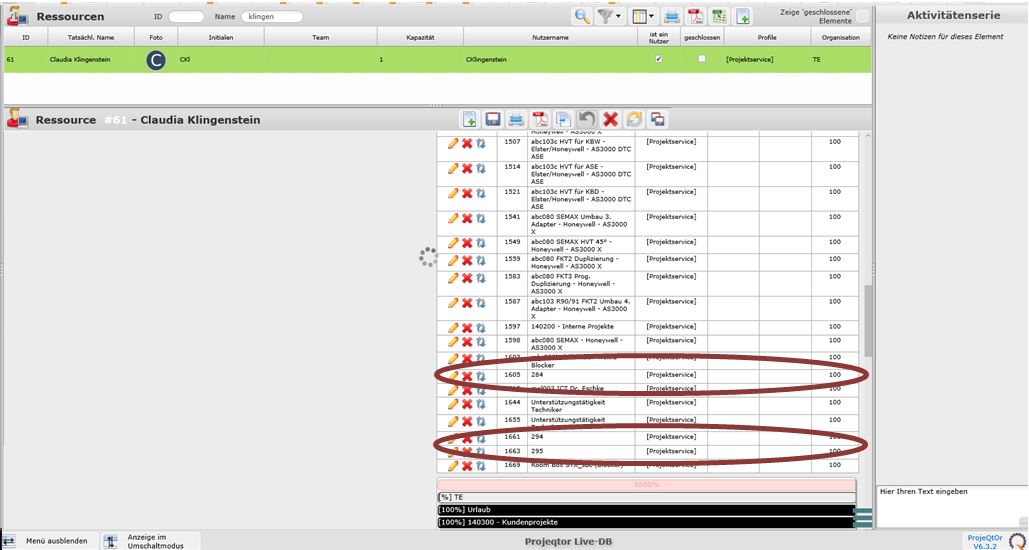The image size is (1029, 550).
Task: Open the column selector dropdown
Action: click(645, 16)
